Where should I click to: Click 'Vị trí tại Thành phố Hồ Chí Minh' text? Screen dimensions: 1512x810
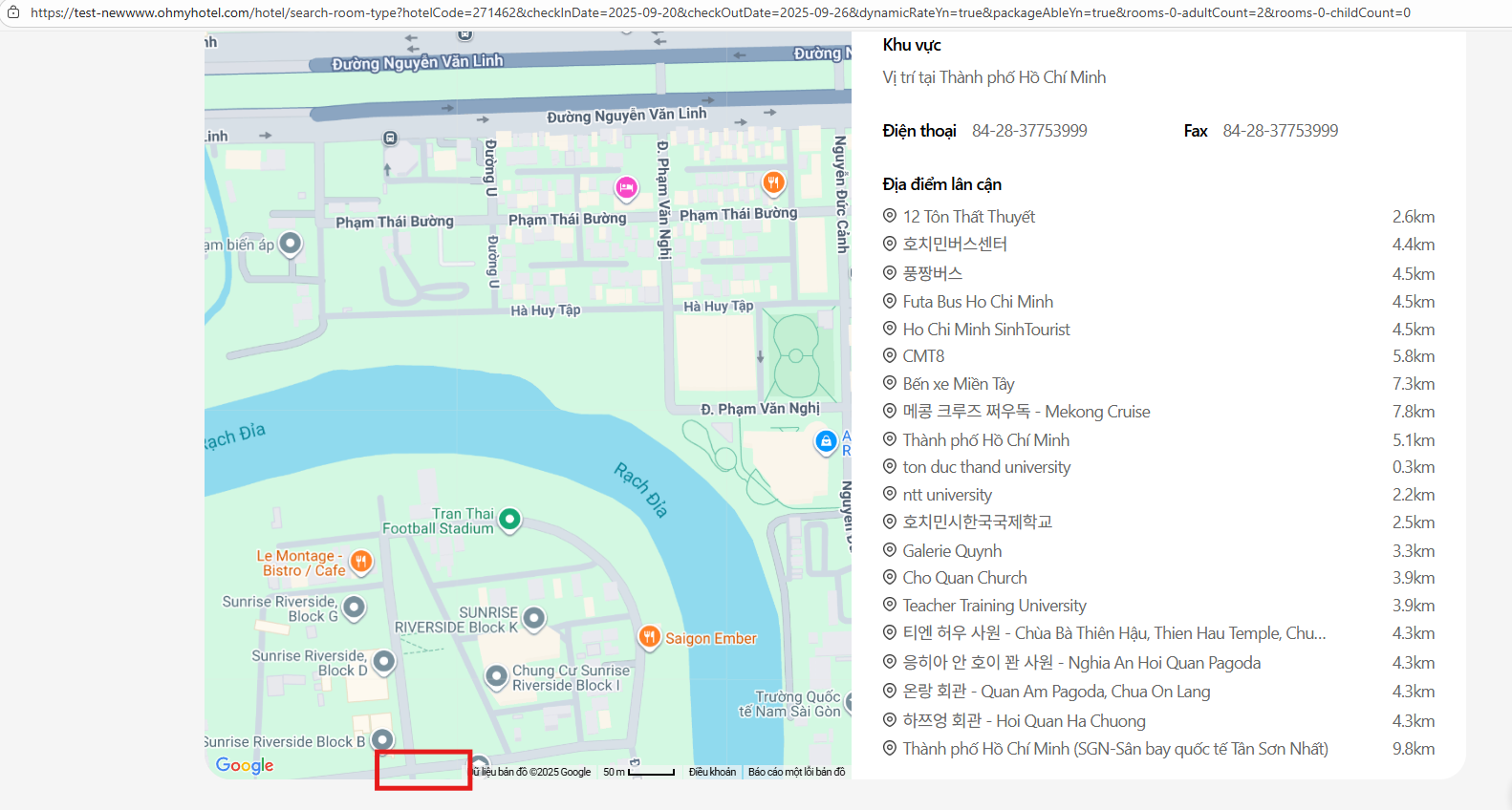pos(994,77)
